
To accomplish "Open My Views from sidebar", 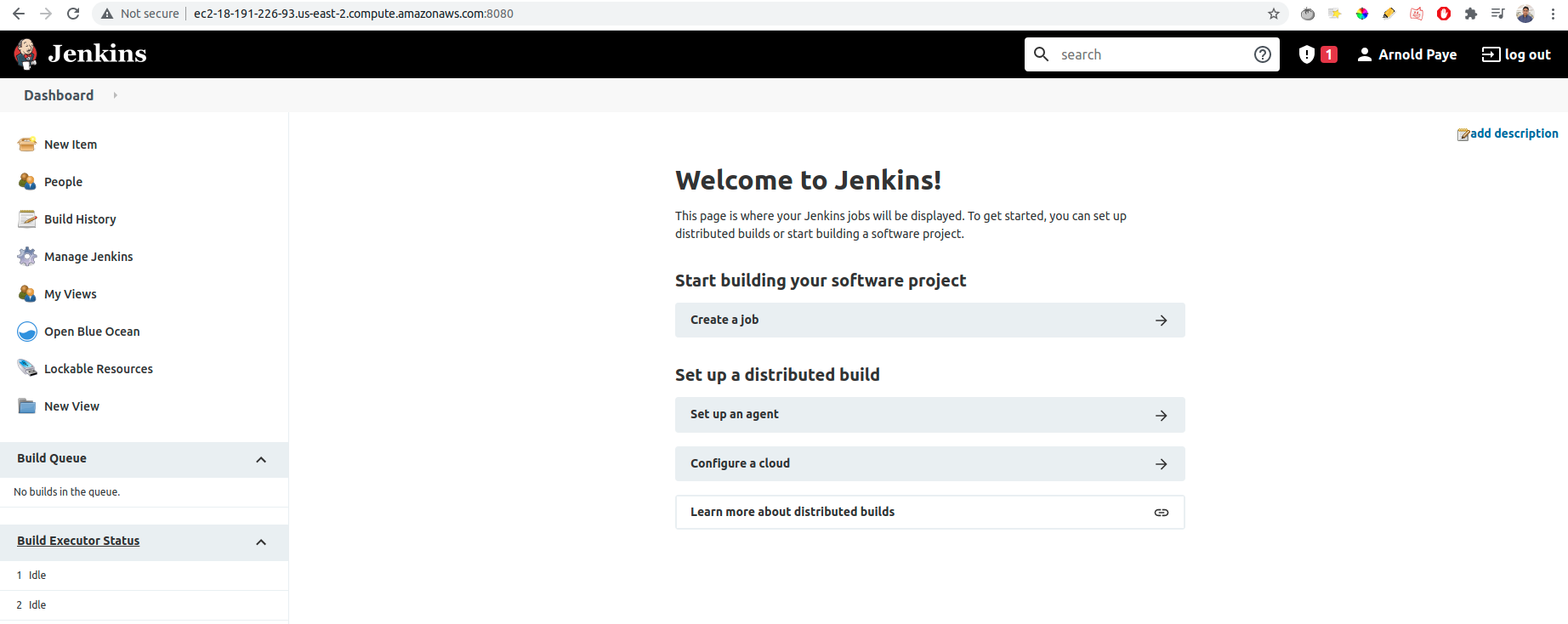I will click(71, 294).
